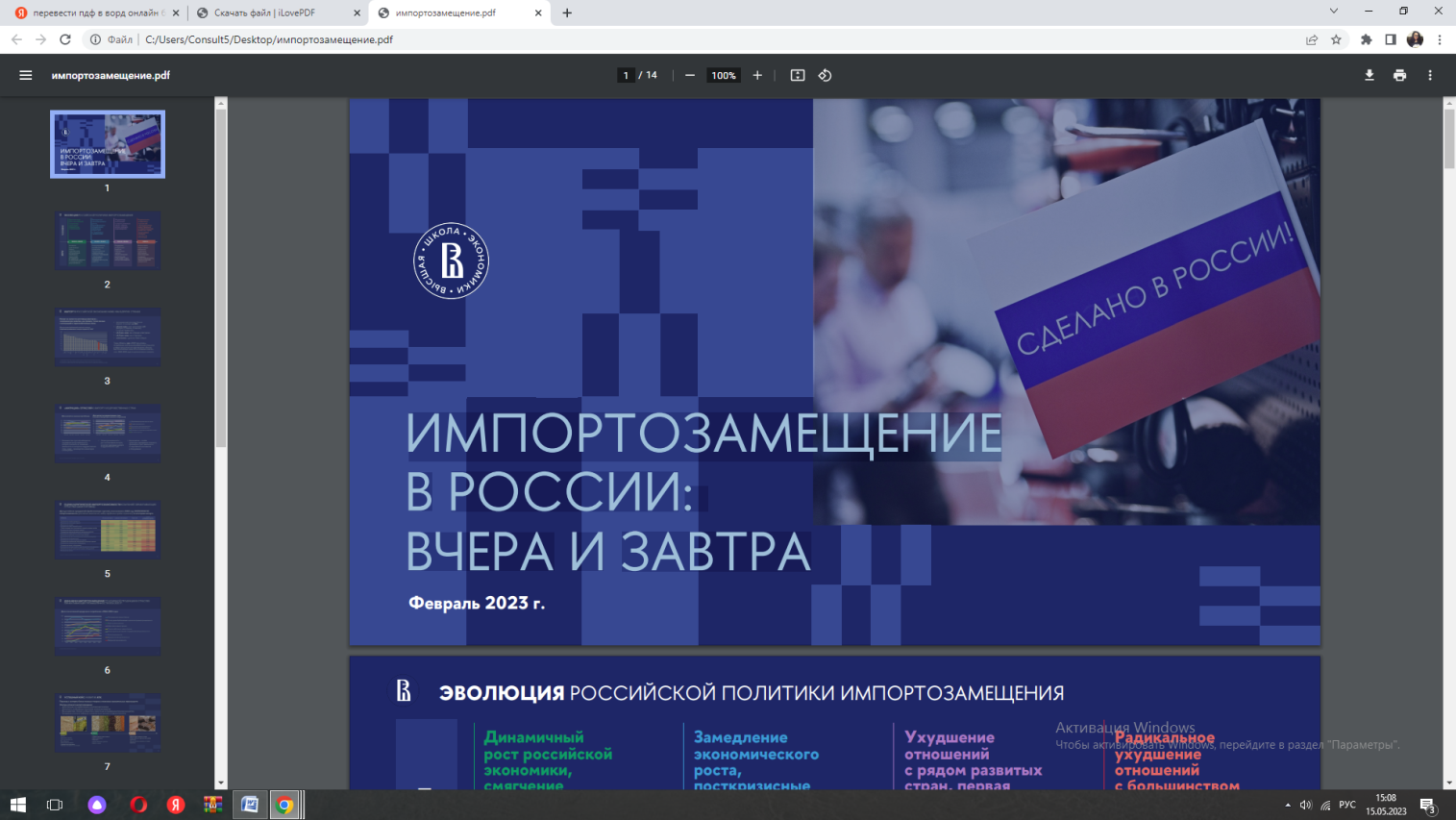Download the PDF file
Screen dimensions: 1456x820
point(1370,75)
